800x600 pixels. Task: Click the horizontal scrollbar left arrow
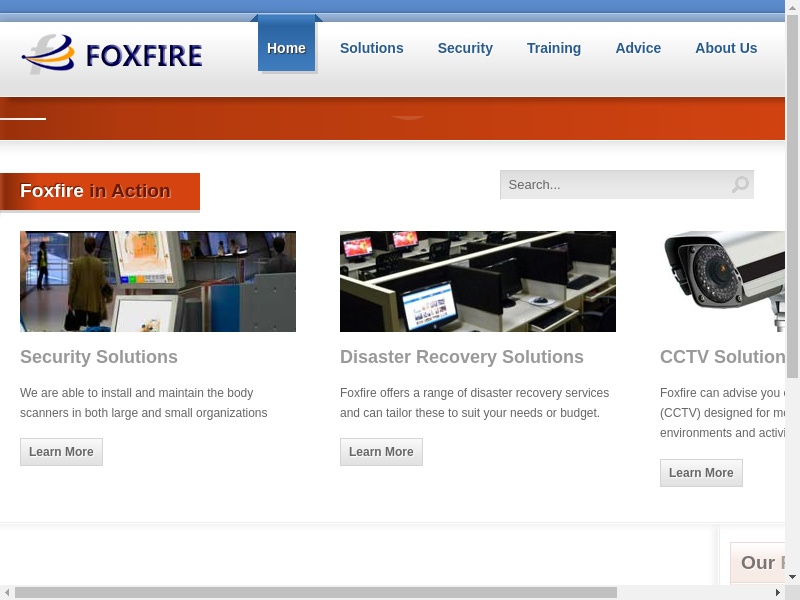7,592
